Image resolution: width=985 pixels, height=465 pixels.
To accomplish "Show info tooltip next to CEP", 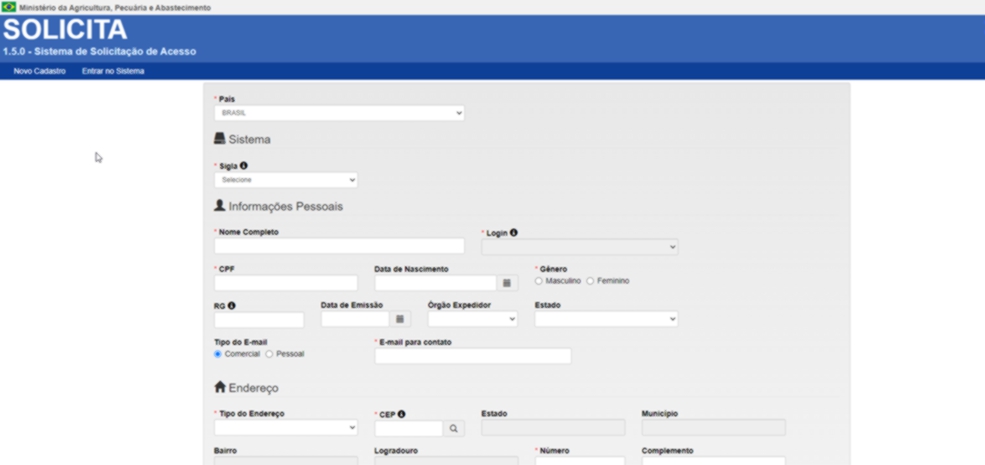I will click(401, 414).
